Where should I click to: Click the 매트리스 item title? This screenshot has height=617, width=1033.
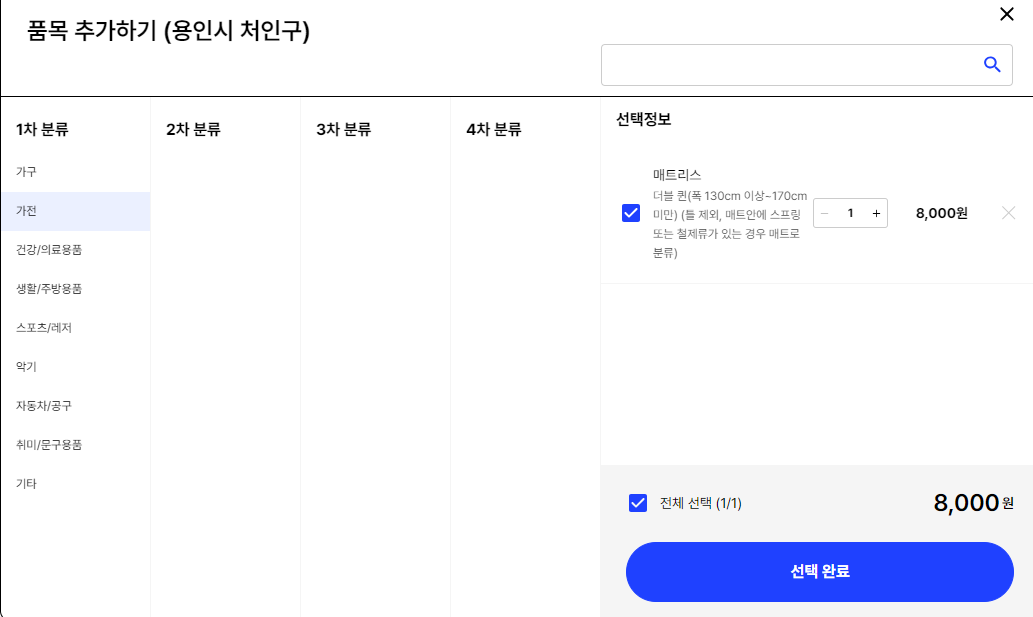tap(677, 175)
